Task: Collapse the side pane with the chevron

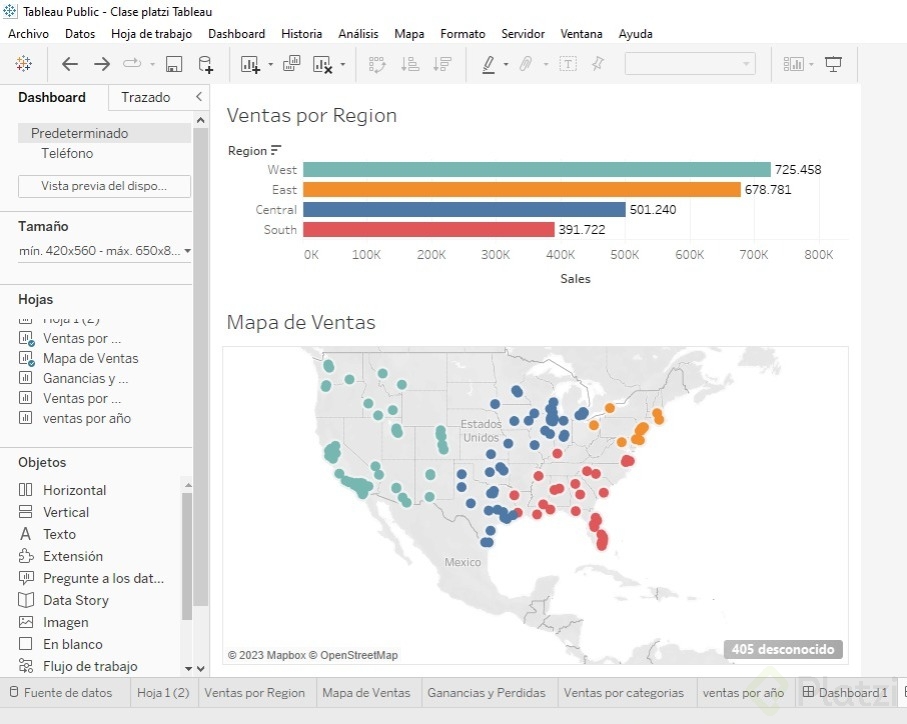Action: 199,97
